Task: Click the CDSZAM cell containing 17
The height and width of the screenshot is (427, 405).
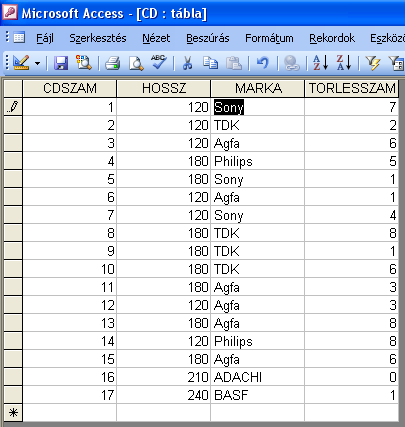Action: coord(69,395)
